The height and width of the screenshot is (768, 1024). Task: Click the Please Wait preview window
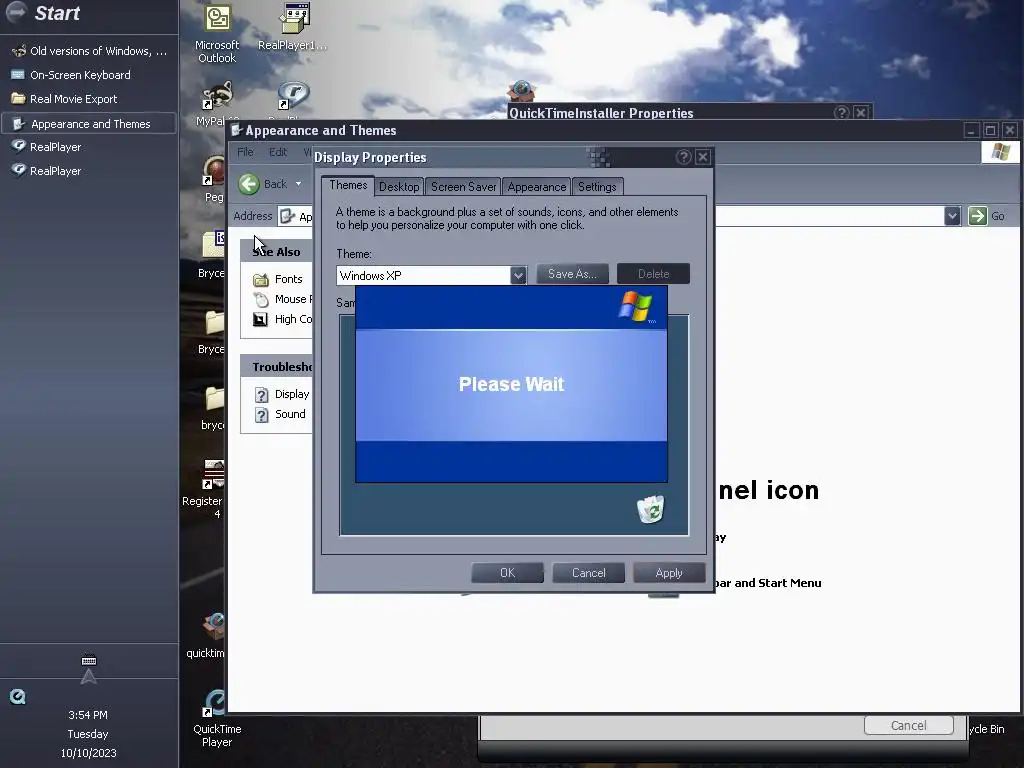coord(511,384)
